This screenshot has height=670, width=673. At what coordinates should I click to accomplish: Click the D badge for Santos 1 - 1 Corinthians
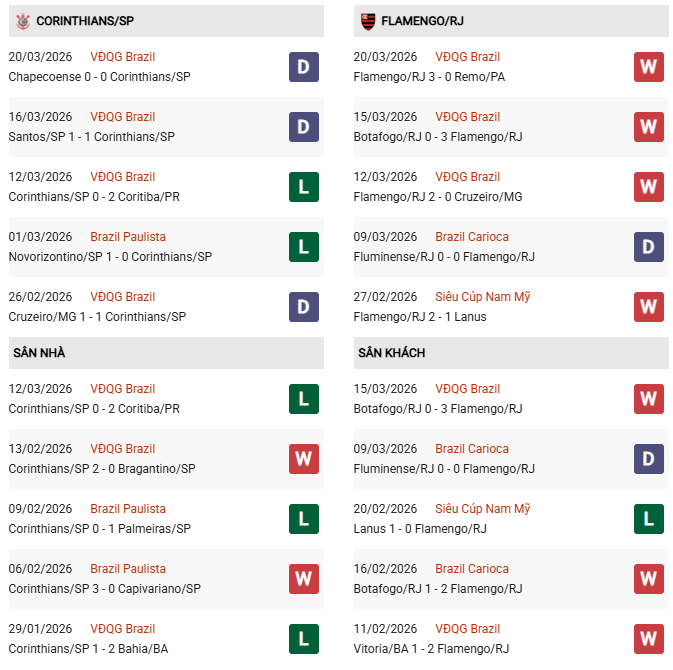(x=304, y=127)
